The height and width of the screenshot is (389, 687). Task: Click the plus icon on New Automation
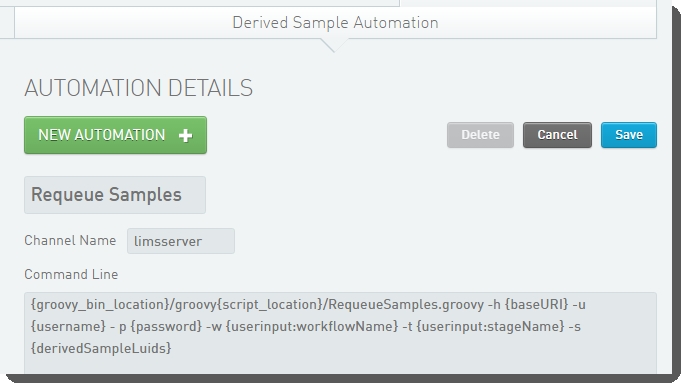click(185, 135)
